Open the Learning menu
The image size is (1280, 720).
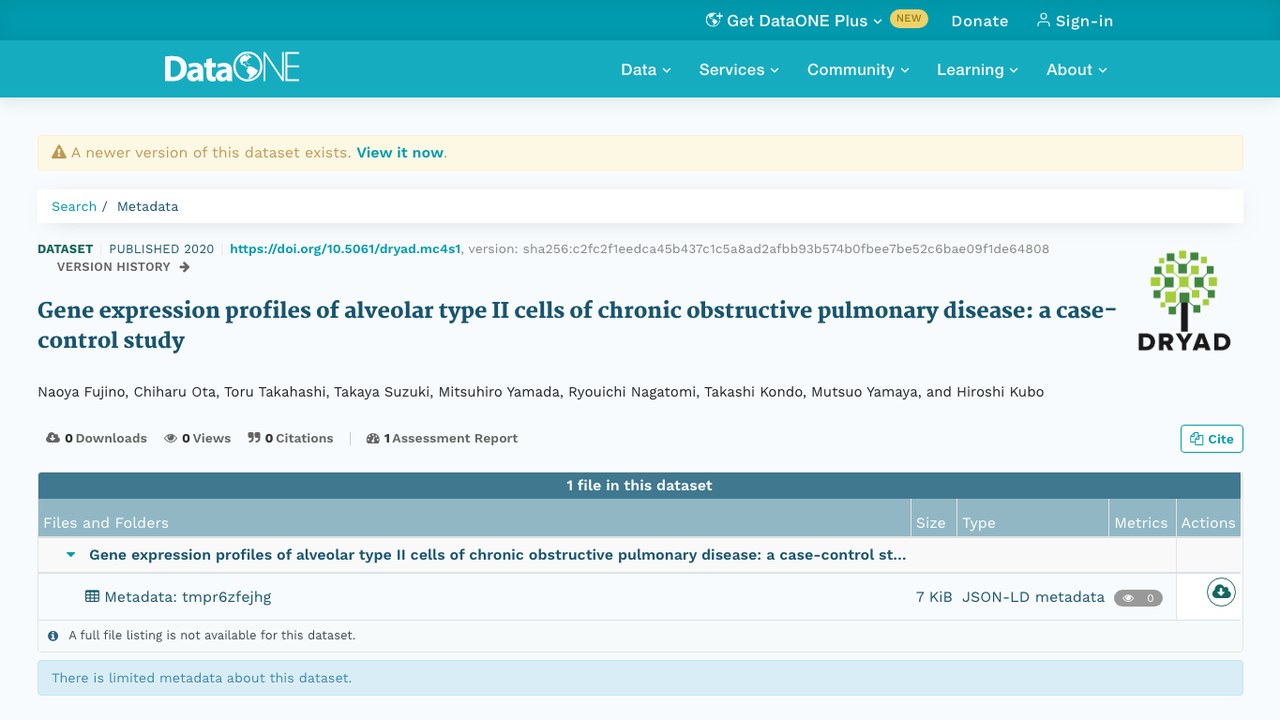(977, 69)
